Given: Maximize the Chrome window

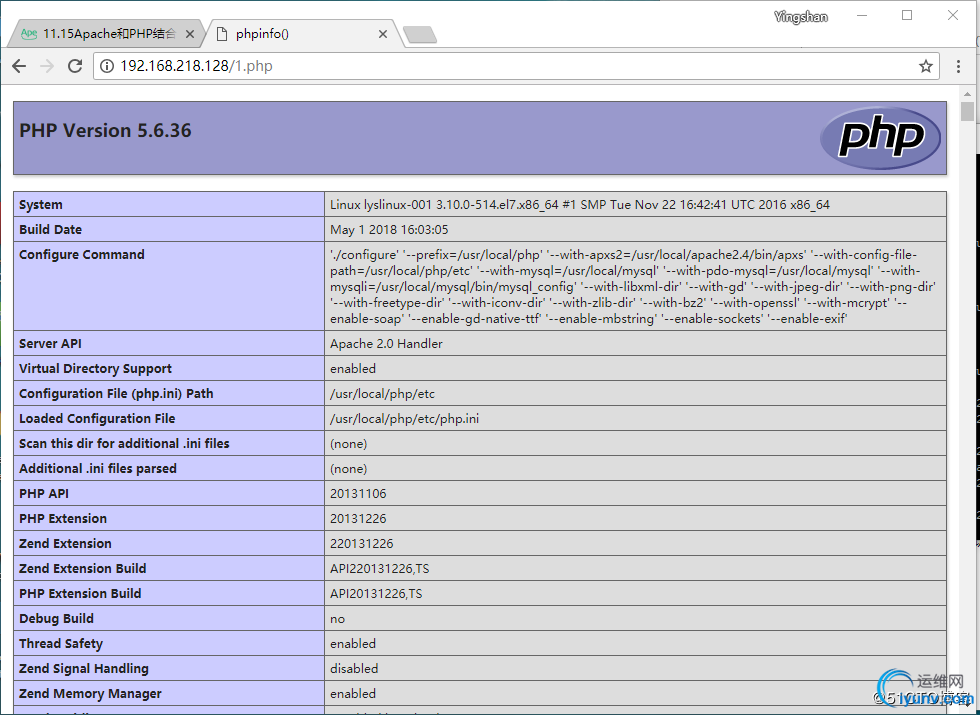Looking at the screenshot, I should click(907, 16).
